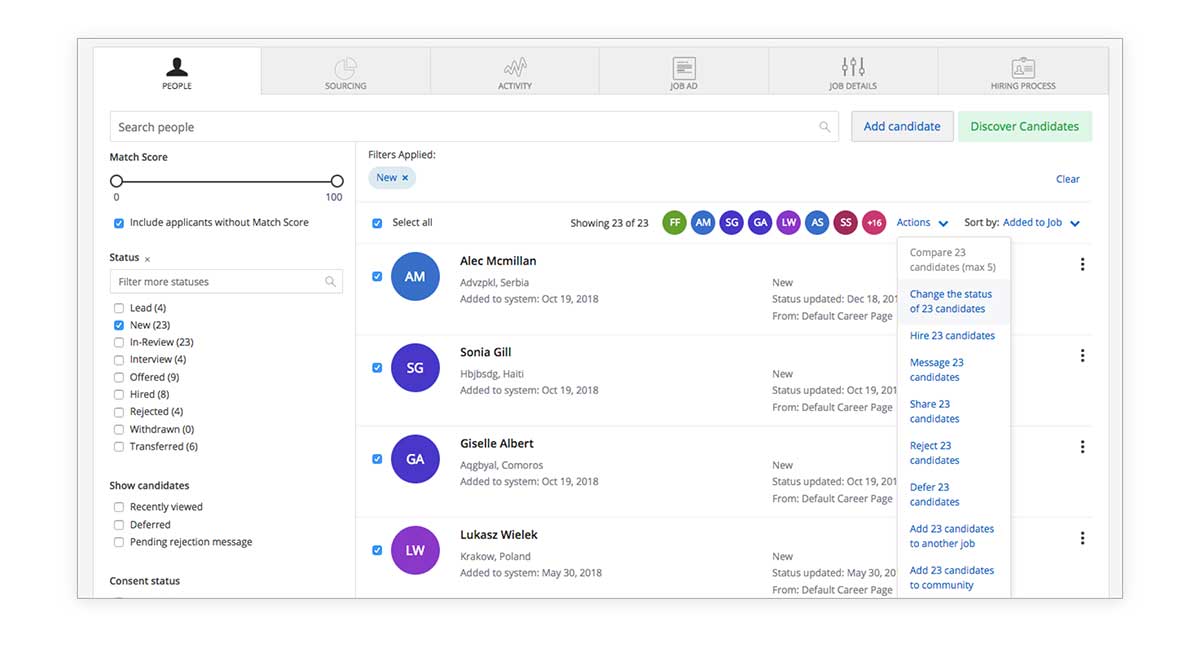This screenshot has width=1200, height=660.
Task: Open more options for Sonia Gill
Action: (1082, 355)
